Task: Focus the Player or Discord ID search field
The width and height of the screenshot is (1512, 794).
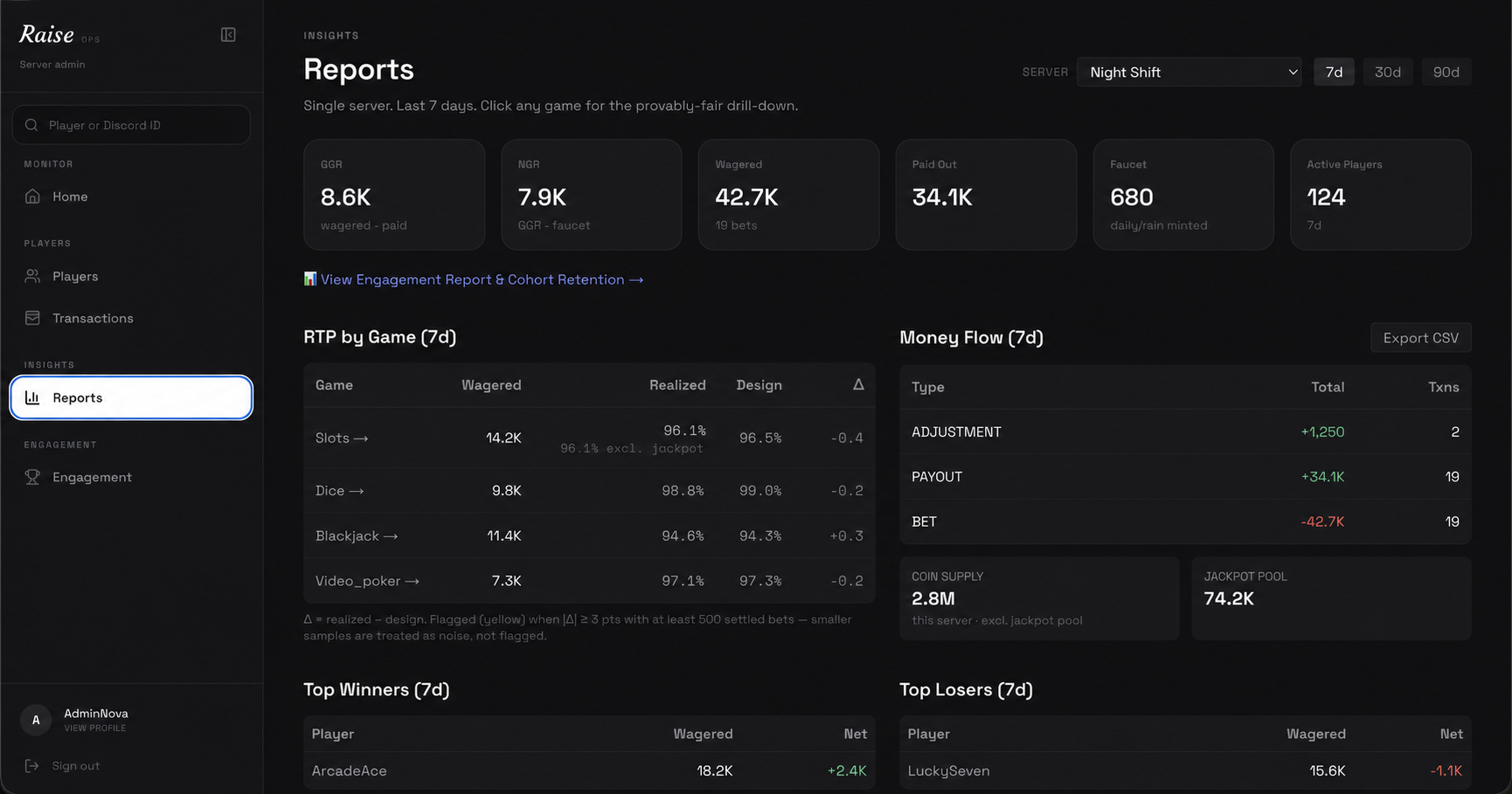Action: click(x=131, y=125)
